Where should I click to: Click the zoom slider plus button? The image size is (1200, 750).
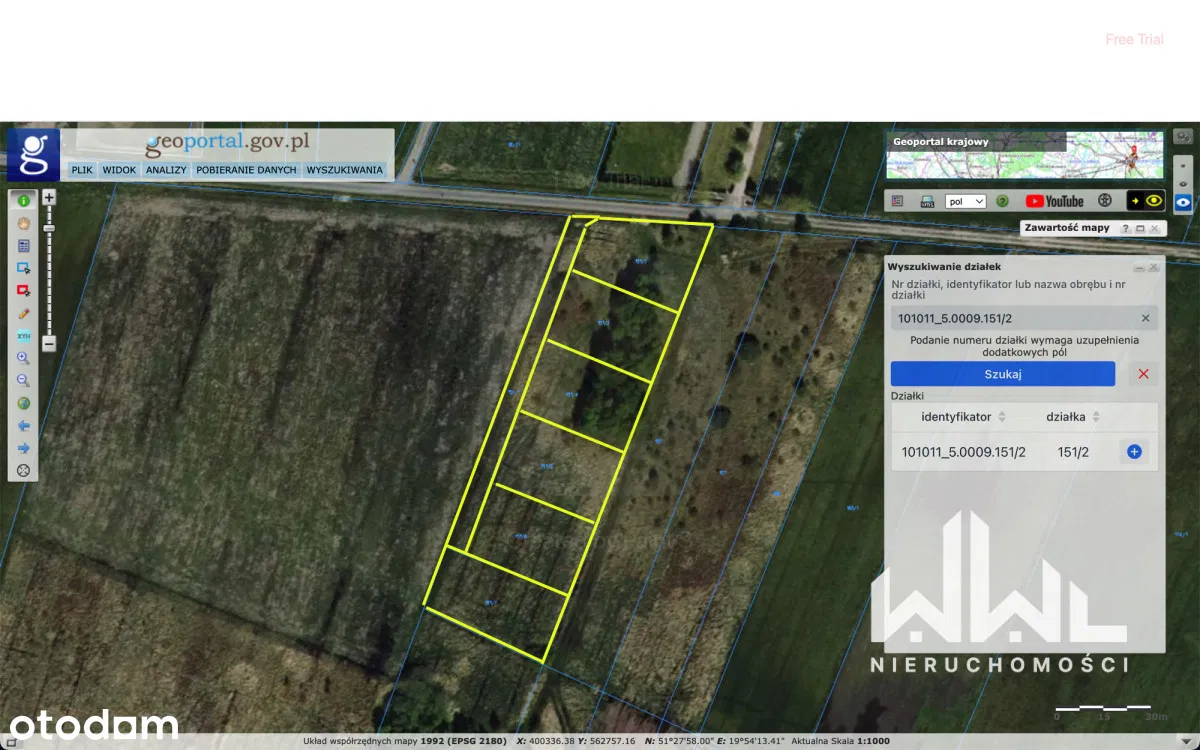click(x=49, y=198)
